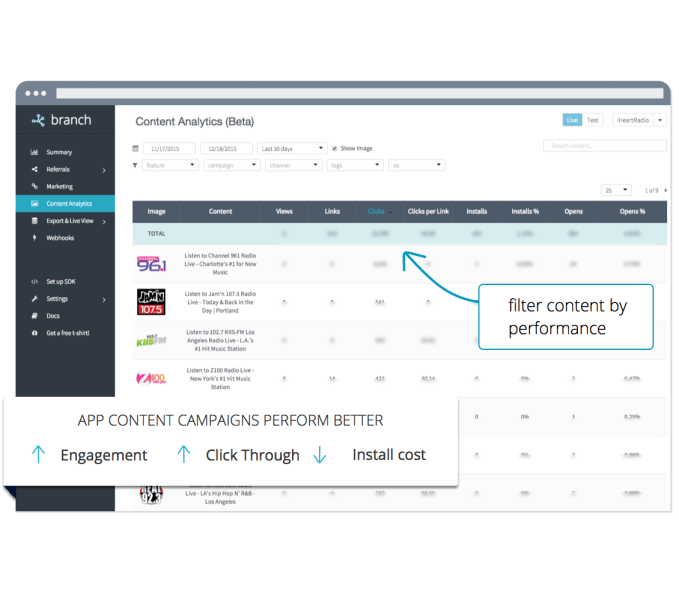This screenshot has height=606, width=679.
Task: Click Get a free t-shirt link
Action: tap(68, 333)
